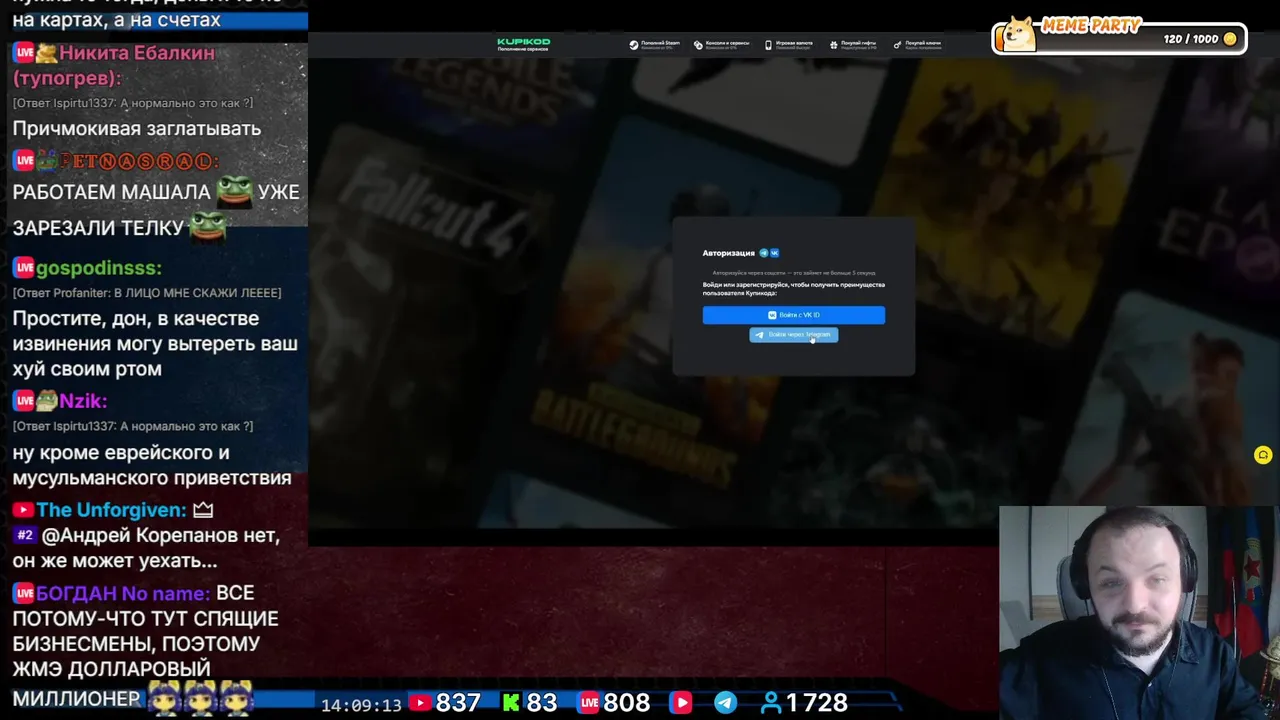Open the "Консоли и сервисы" menu item
The width and height of the screenshot is (1280, 720).
pos(721,44)
